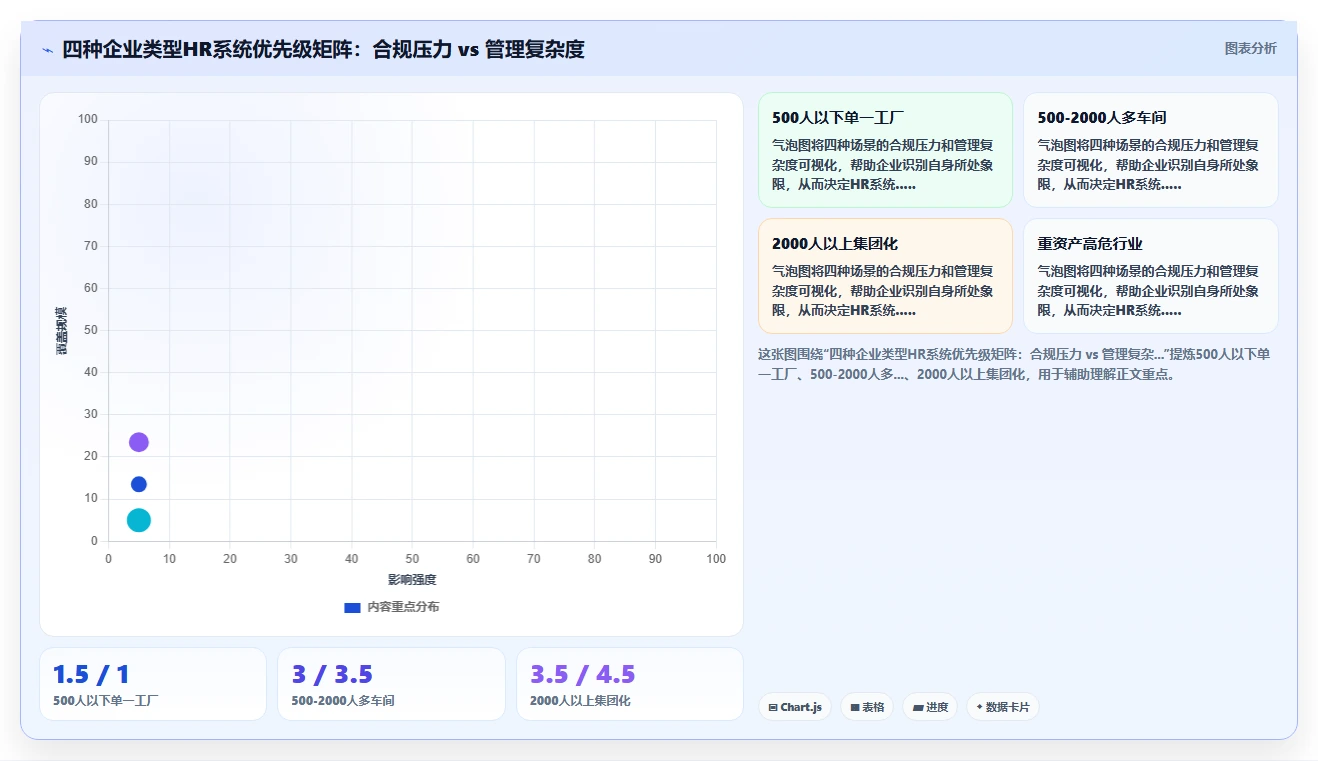Click the 数据卡片 tag chip
The width and height of the screenshot is (1318, 761).
click(x=1002, y=707)
